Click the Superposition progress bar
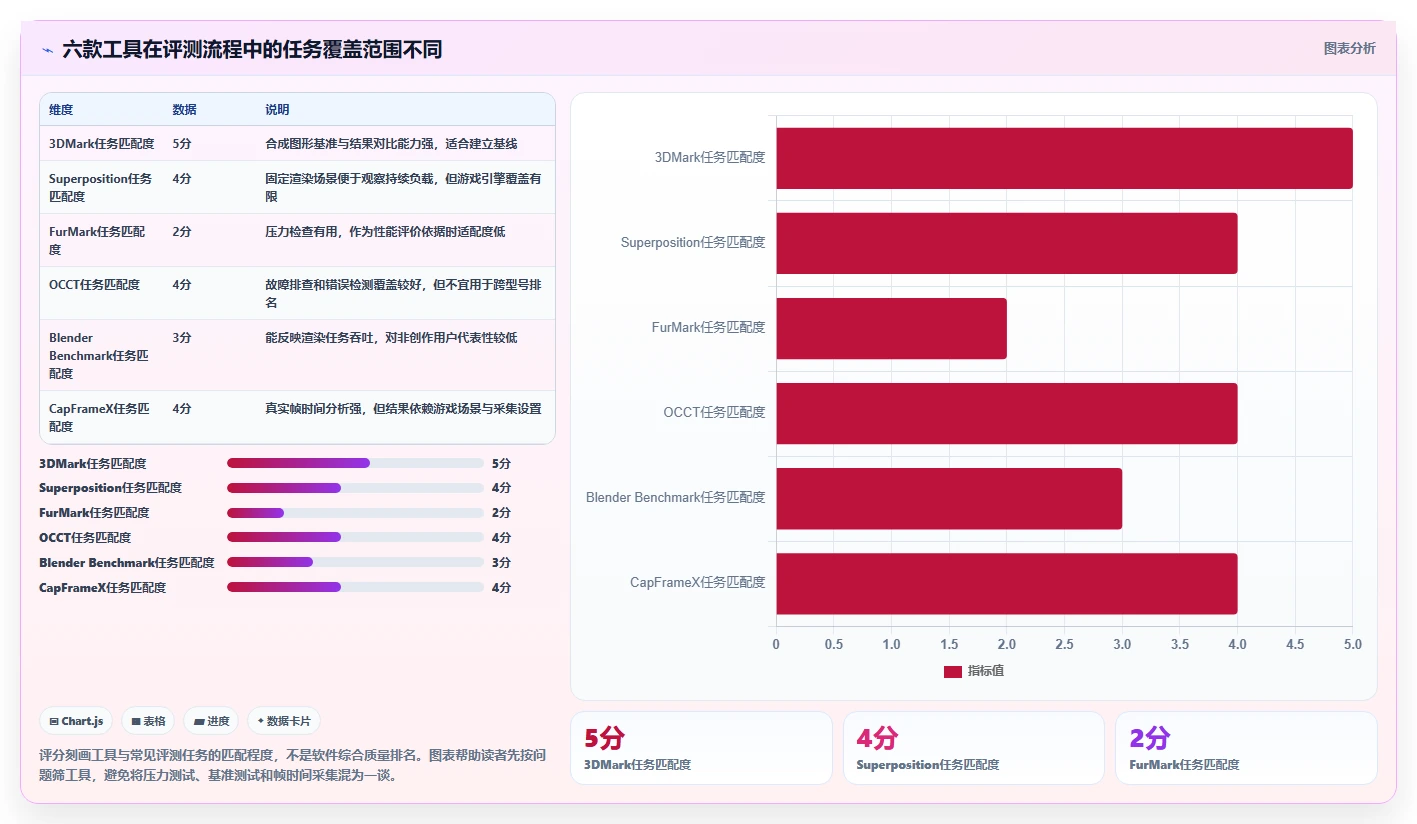Image resolution: width=1417 pixels, height=824 pixels. click(355, 488)
